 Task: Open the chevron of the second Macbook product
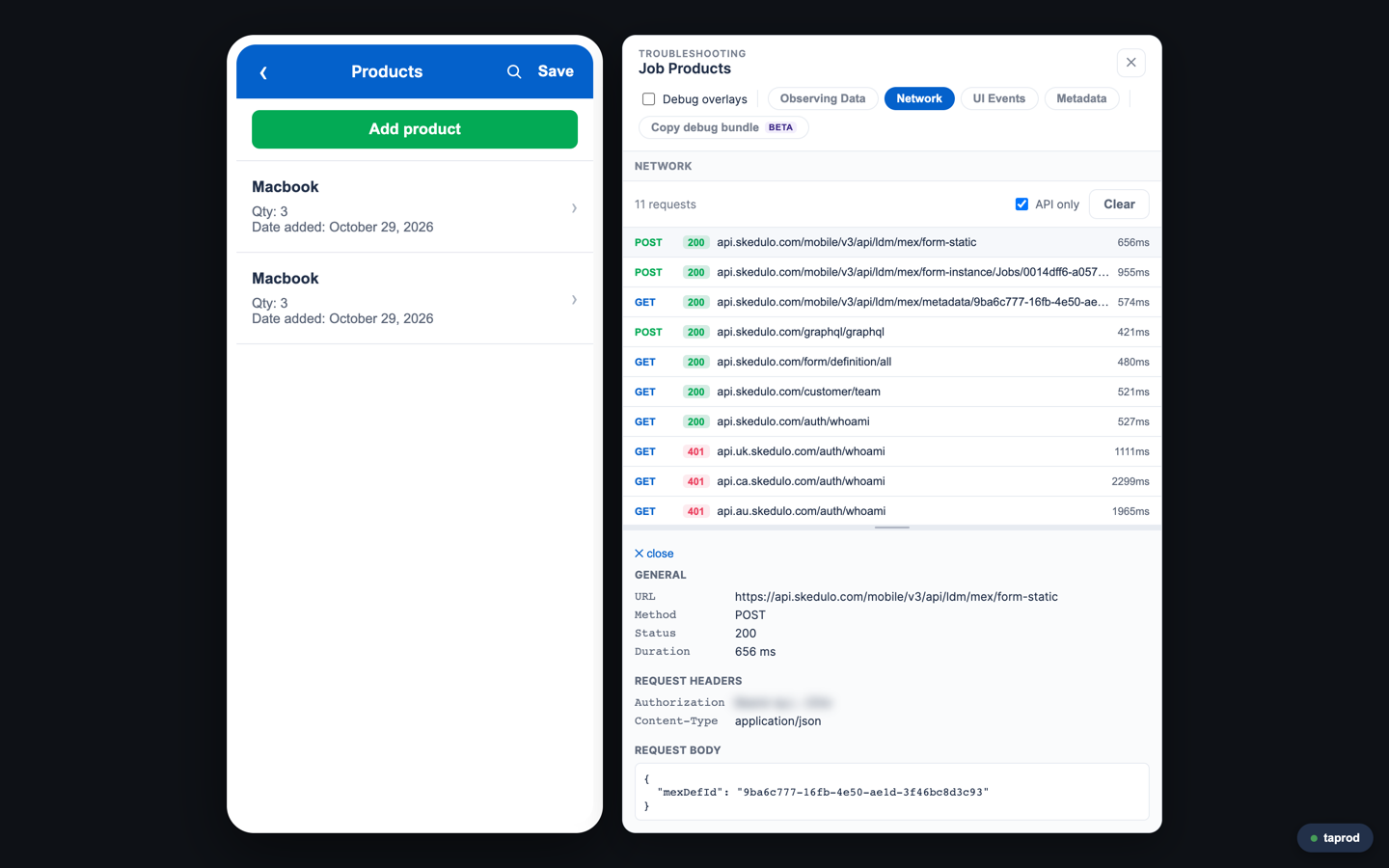[x=574, y=300]
